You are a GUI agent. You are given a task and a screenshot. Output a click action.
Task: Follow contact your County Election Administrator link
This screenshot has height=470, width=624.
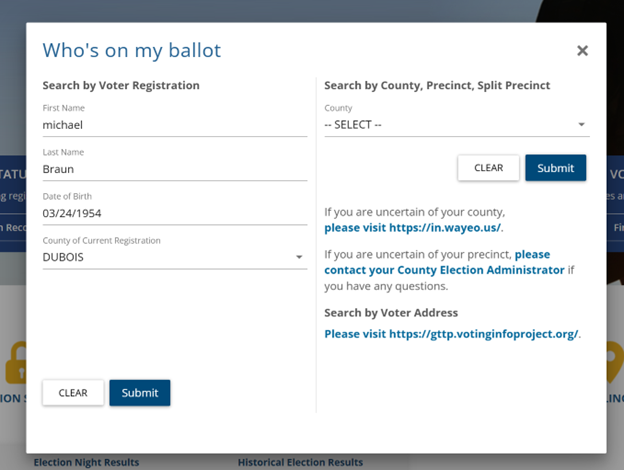[x=444, y=270]
